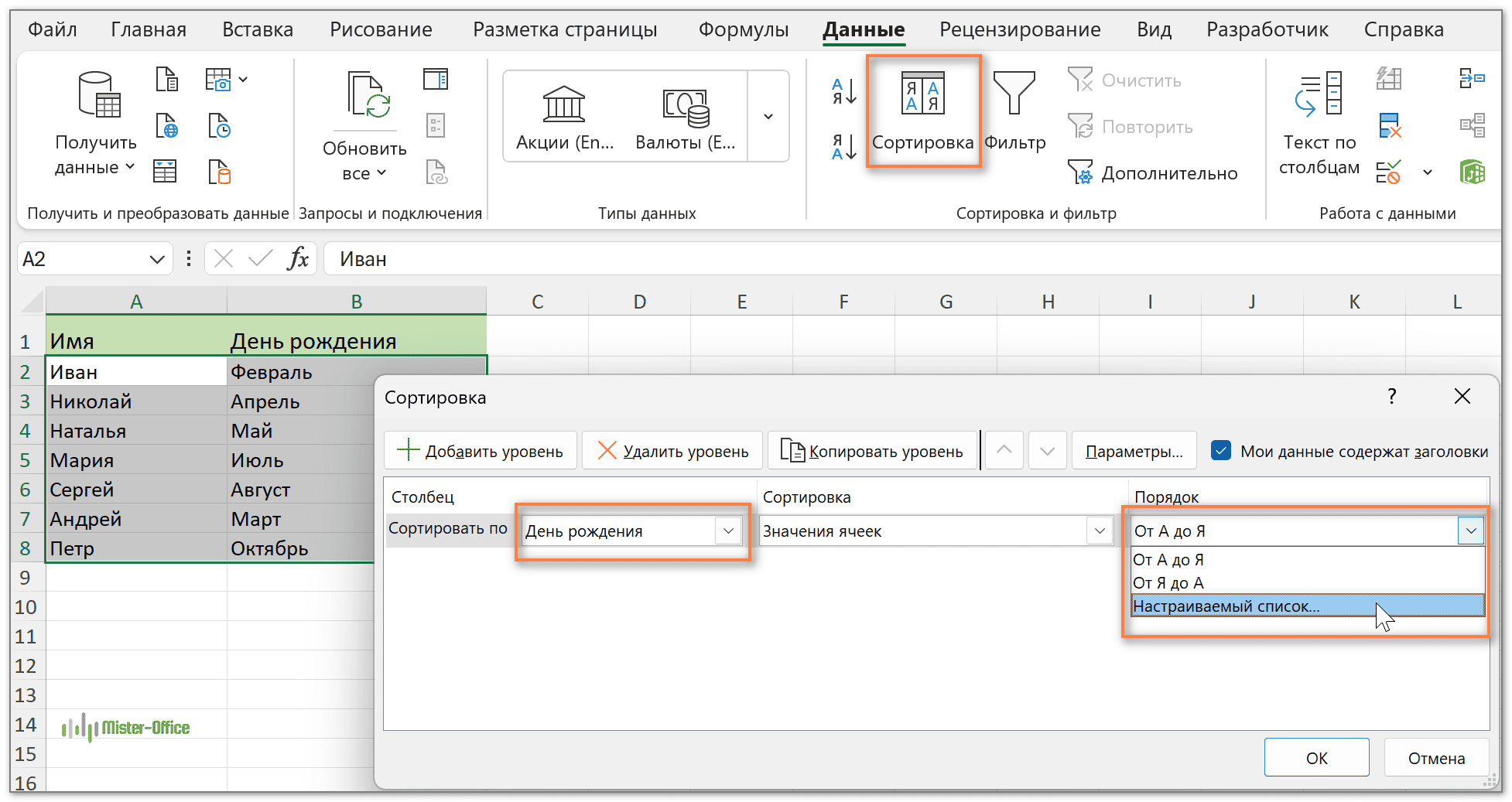Choose Настраиваемый список option
This screenshot has height=802, width=1512.
point(1307,606)
